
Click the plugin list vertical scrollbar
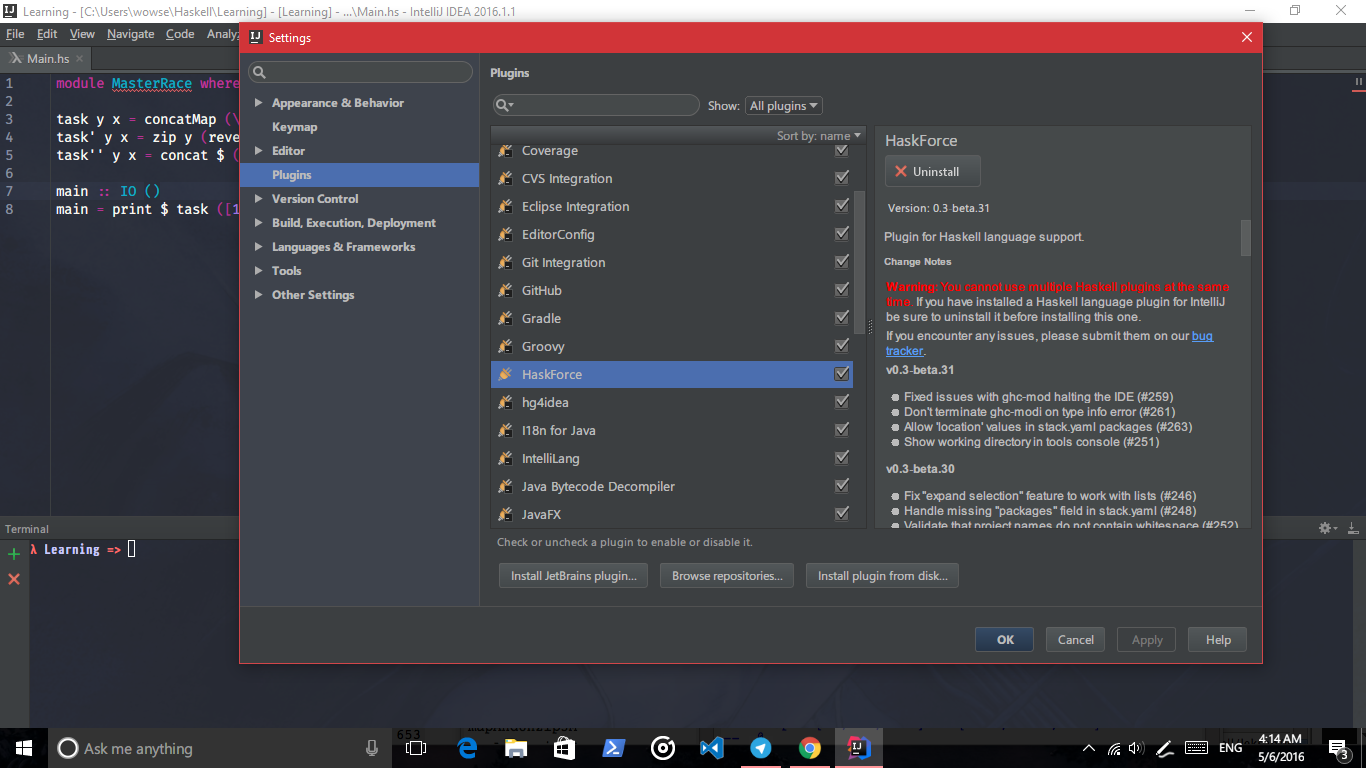click(859, 260)
